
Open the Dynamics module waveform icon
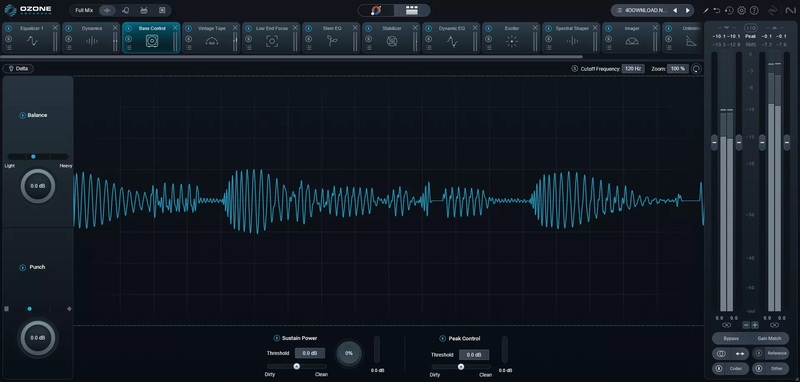coord(92,41)
